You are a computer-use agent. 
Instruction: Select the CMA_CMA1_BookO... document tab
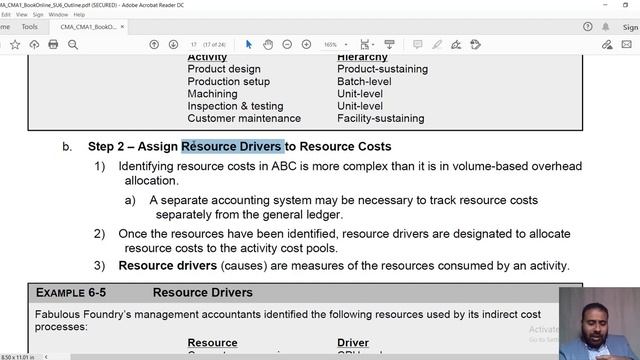[88, 27]
